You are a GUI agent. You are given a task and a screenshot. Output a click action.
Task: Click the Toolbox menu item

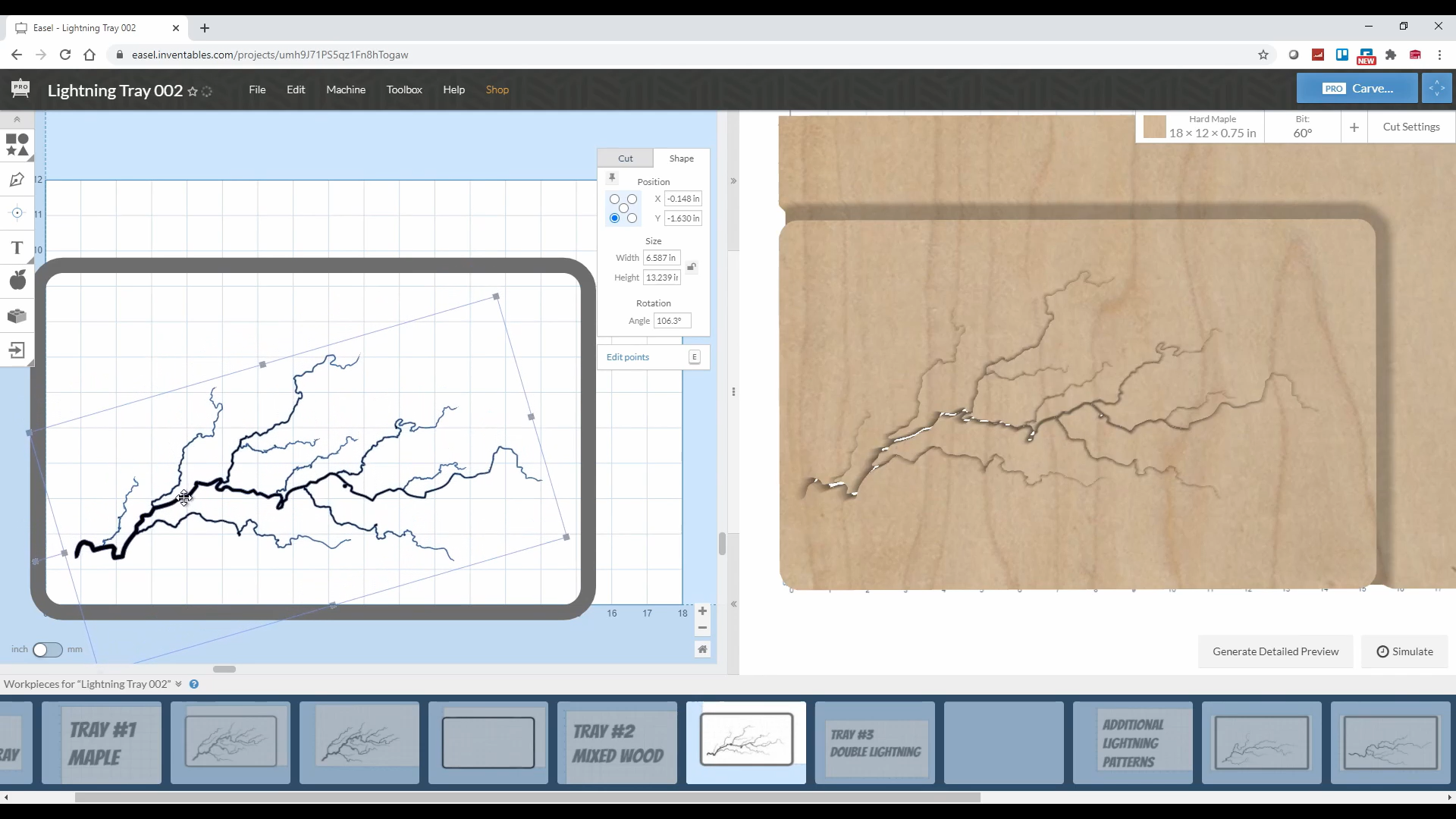(x=405, y=89)
